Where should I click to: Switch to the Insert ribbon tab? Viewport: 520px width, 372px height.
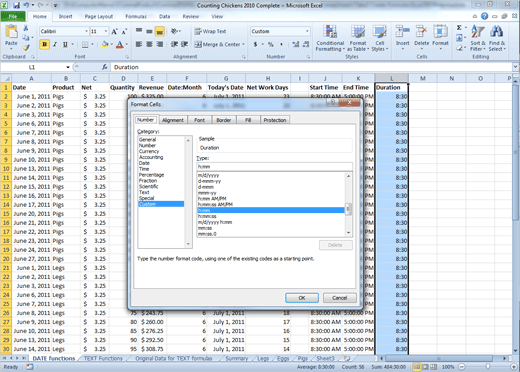pos(65,16)
